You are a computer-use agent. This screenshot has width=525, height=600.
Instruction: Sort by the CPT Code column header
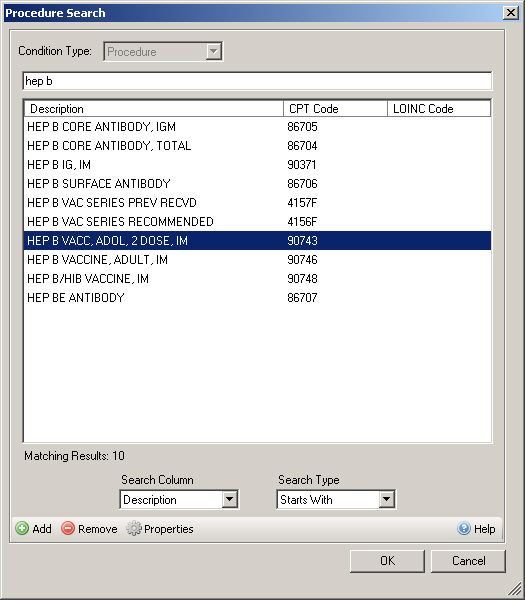pos(335,109)
